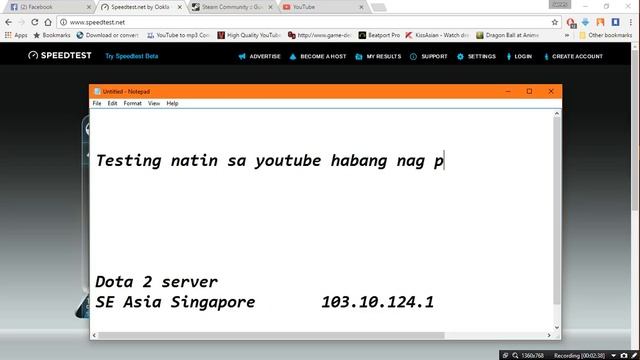The image size is (640, 360).
Task: Click the Chrome home icon
Action: click(x=48, y=22)
